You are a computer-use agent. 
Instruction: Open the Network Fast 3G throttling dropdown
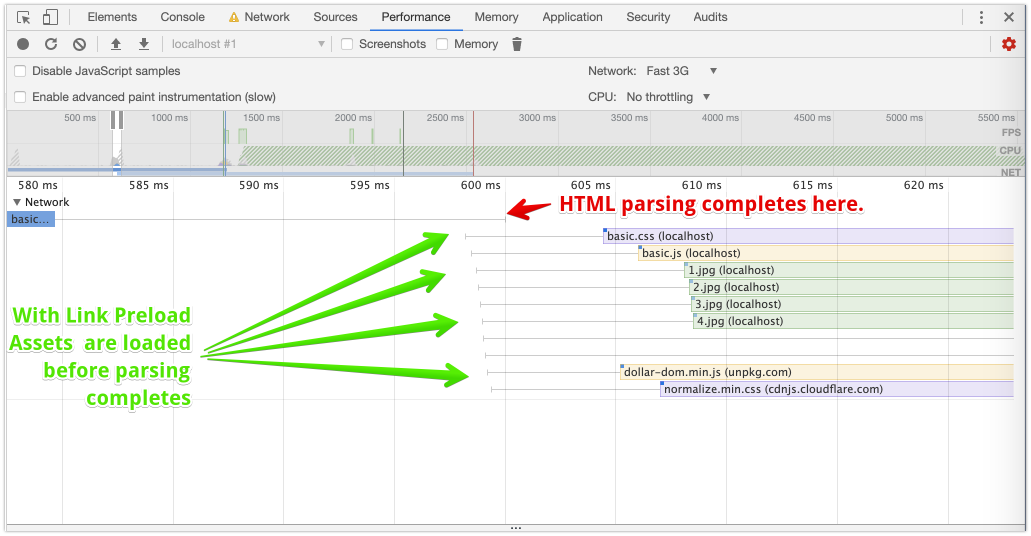pos(682,71)
